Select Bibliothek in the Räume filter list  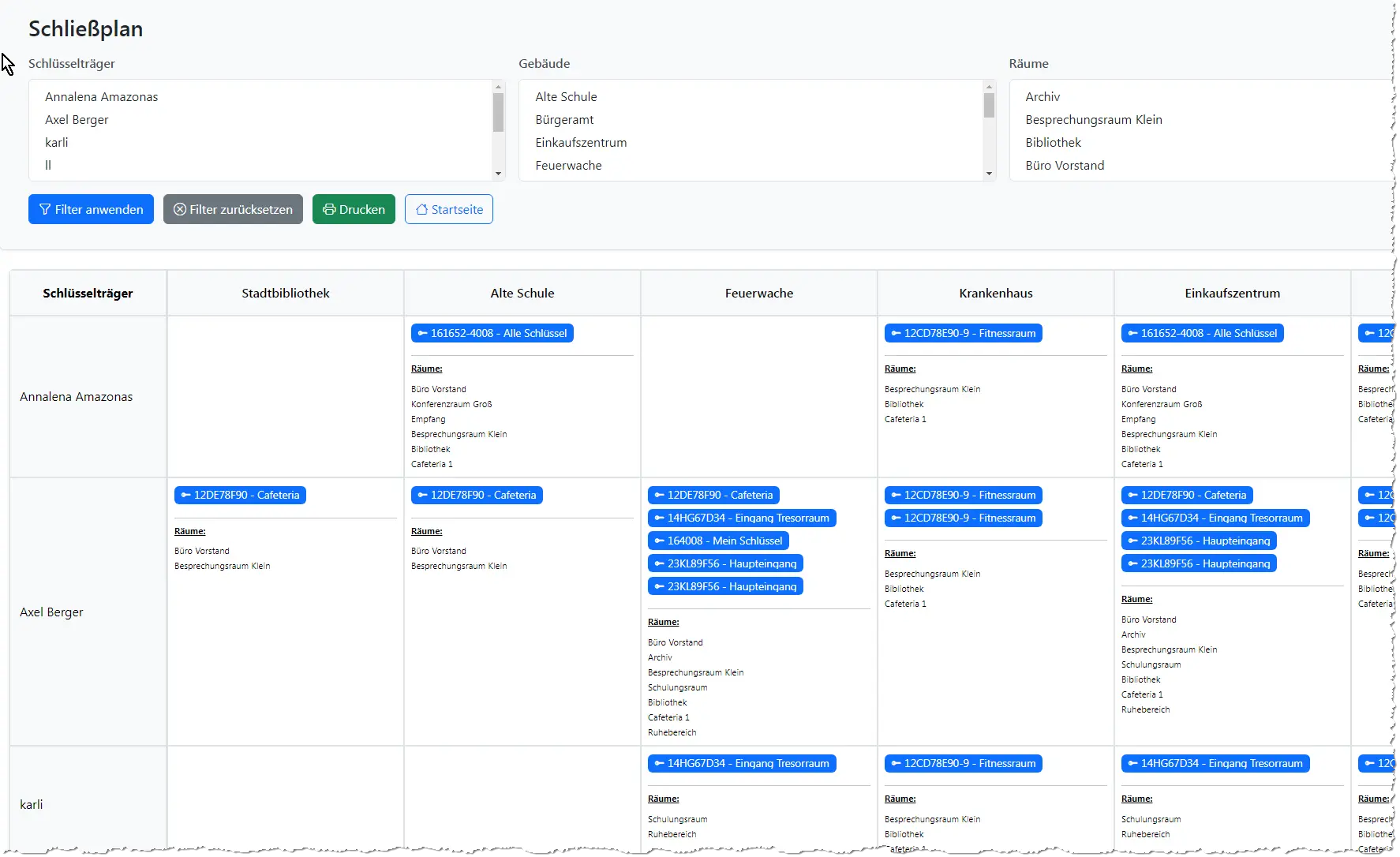[x=1053, y=143]
